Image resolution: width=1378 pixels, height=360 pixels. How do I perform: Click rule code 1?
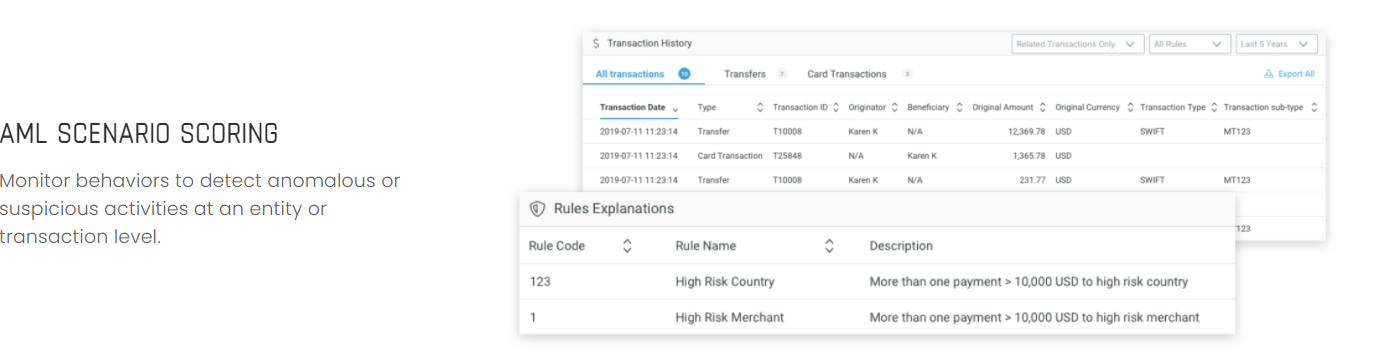point(533,318)
